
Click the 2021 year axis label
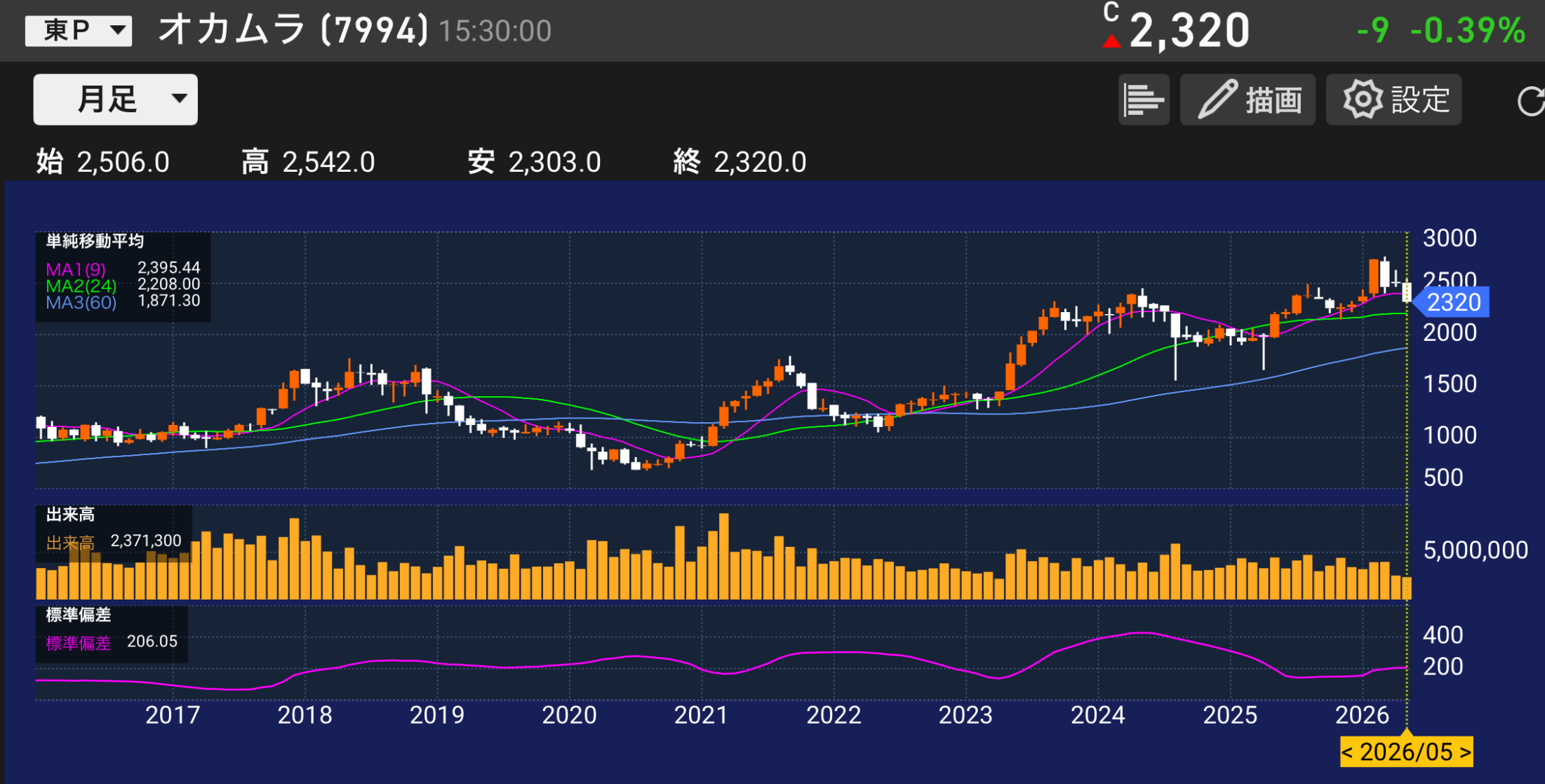(x=702, y=715)
